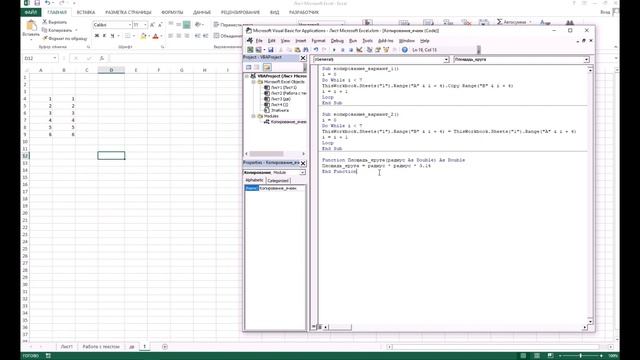Click the fill color swatch in Excel

coord(143,36)
